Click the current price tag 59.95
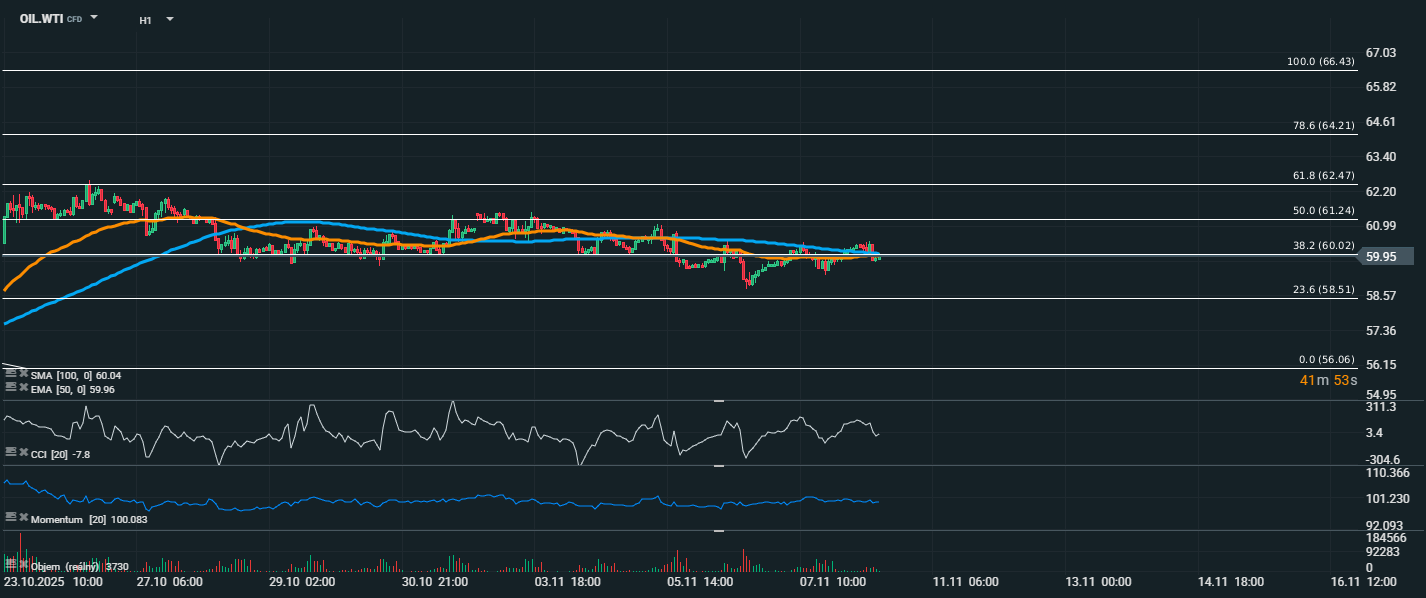 (x=1381, y=256)
